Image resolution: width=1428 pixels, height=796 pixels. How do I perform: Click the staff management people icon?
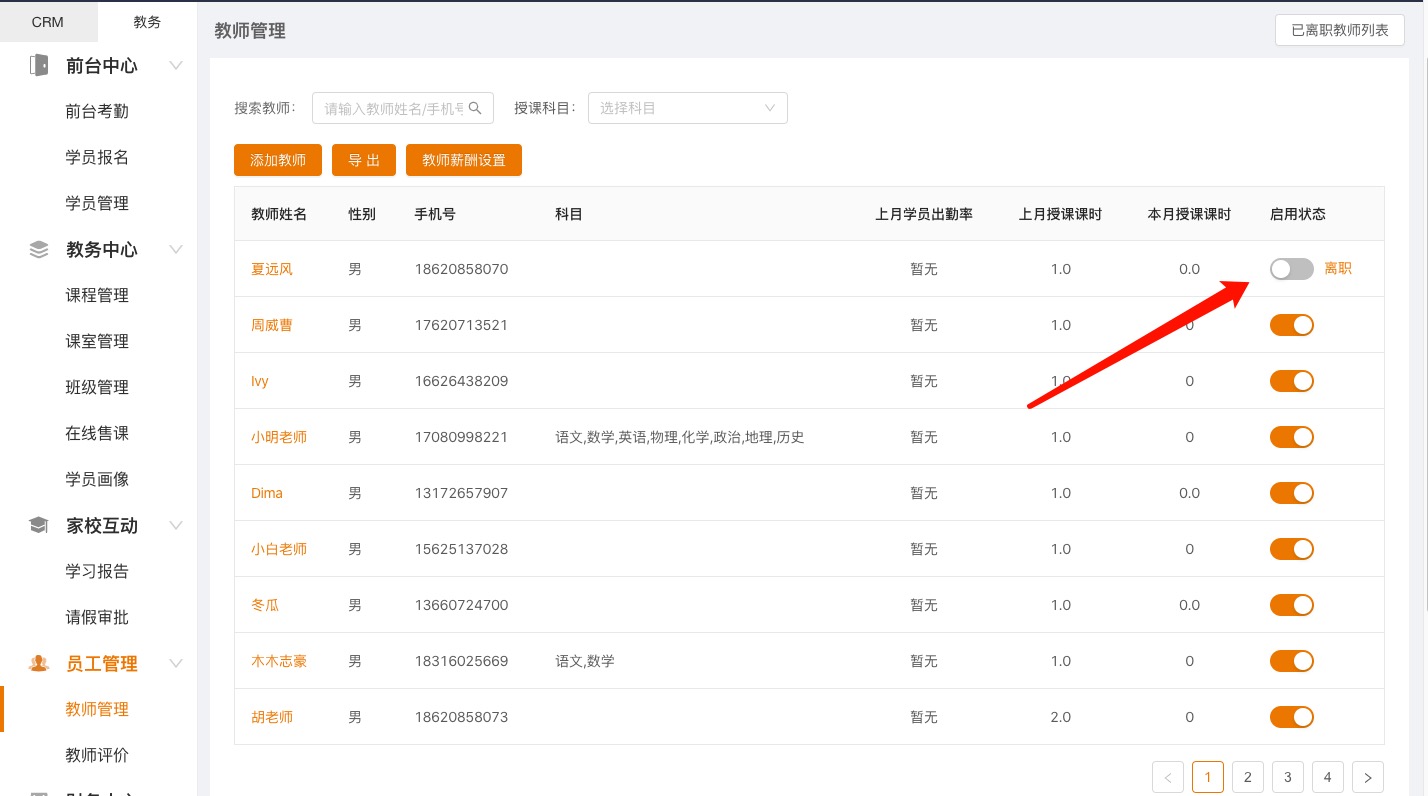pos(39,664)
